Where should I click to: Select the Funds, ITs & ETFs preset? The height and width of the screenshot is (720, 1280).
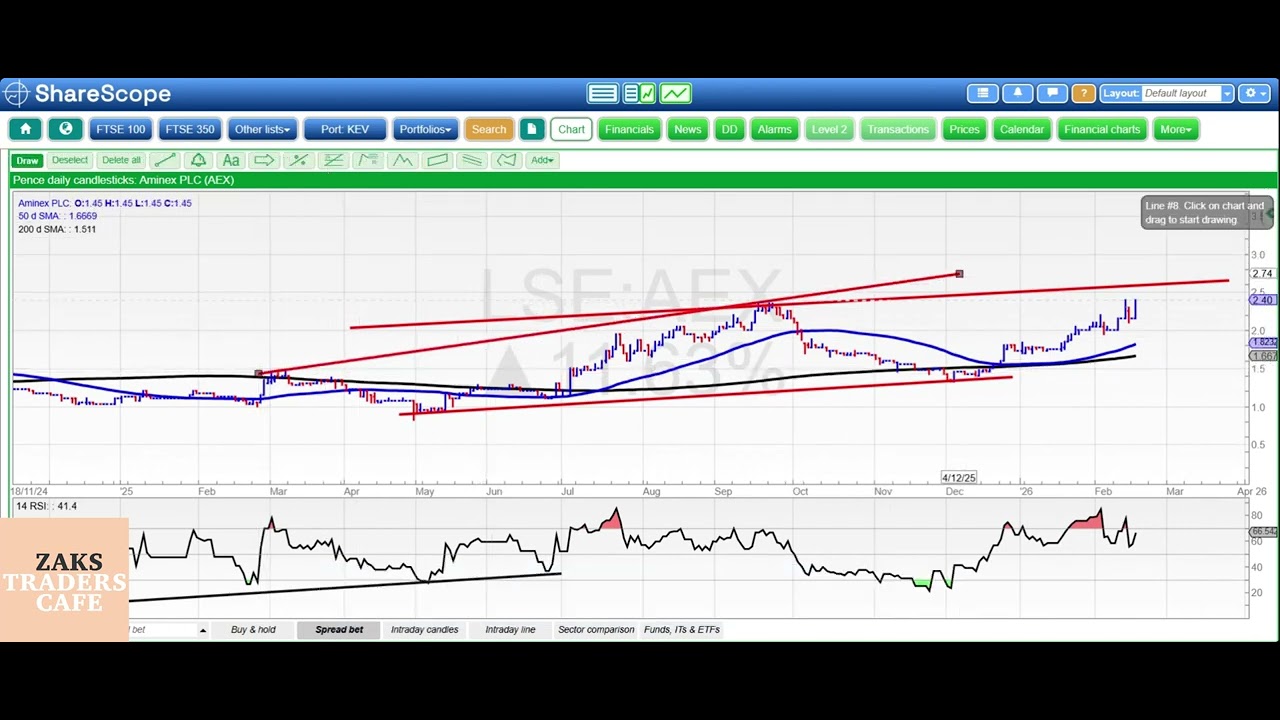[x=682, y=630]
